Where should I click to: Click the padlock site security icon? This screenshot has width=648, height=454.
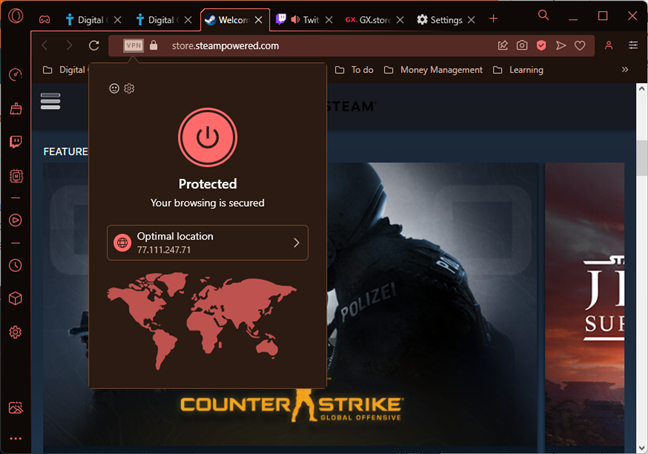point(153,45)
